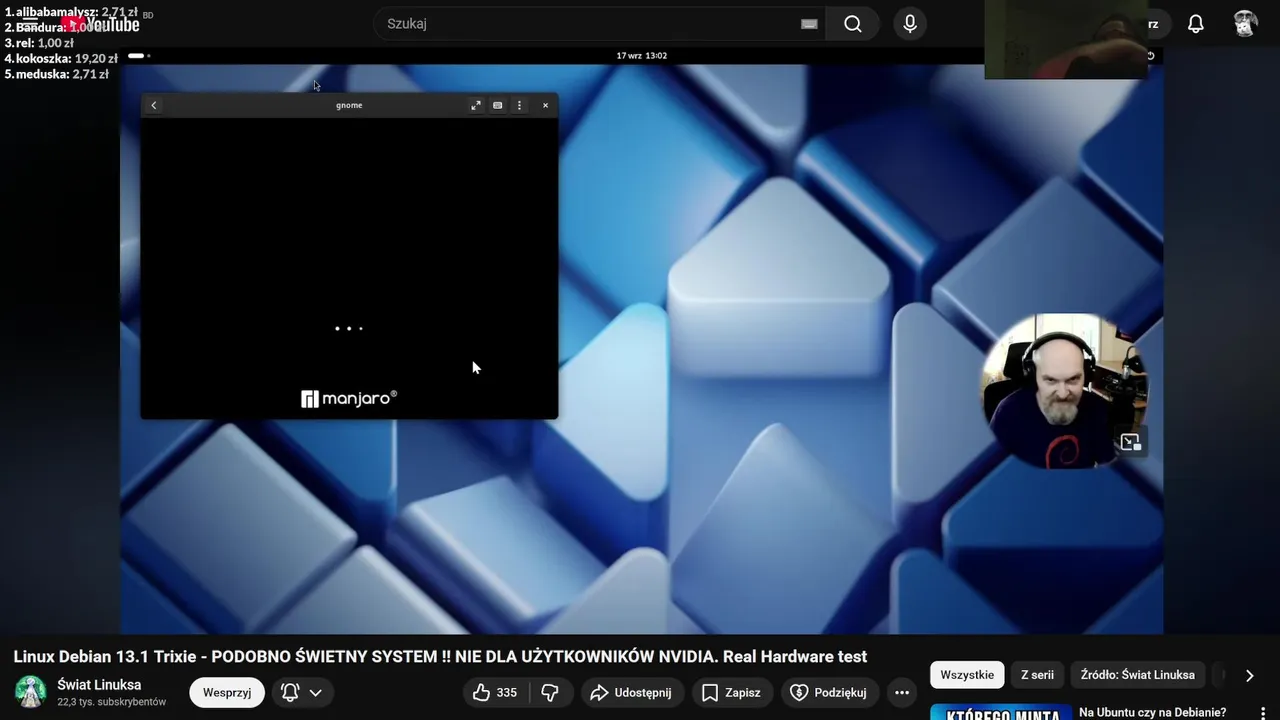Show next filter chips with the arrow

pos(1249,675)
